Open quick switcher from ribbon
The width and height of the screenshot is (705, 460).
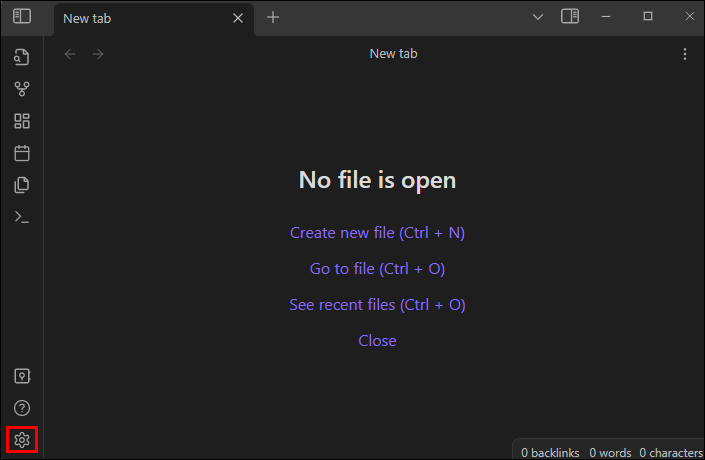pyautogui.click(x=22, y=57)
